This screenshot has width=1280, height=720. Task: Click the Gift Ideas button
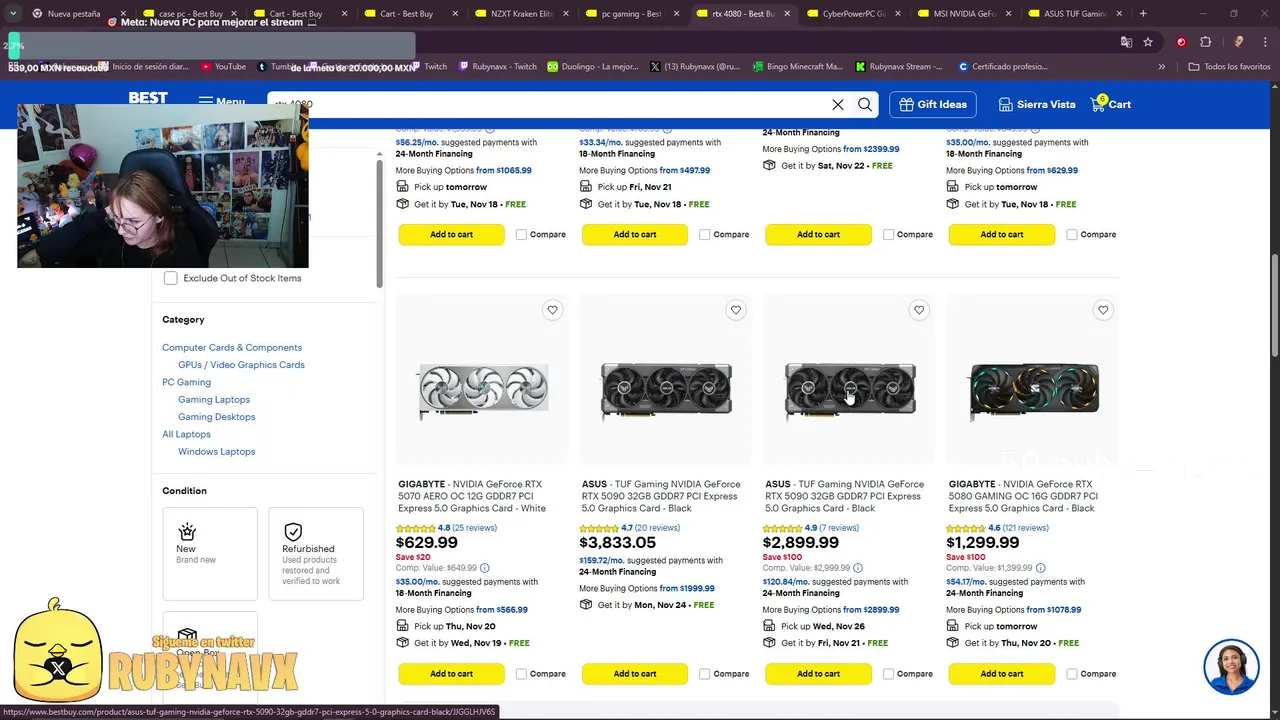click(933, 104)
